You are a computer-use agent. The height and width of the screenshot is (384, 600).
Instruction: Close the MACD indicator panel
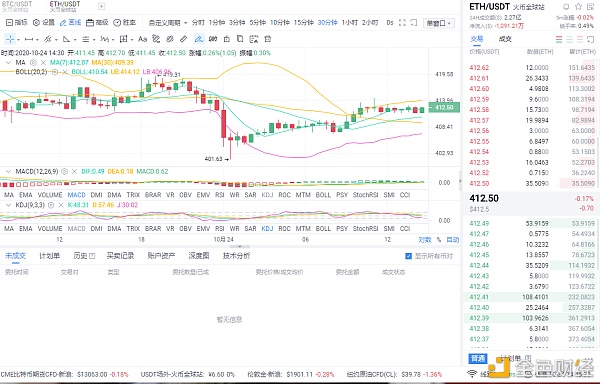(x=75, y=171)
